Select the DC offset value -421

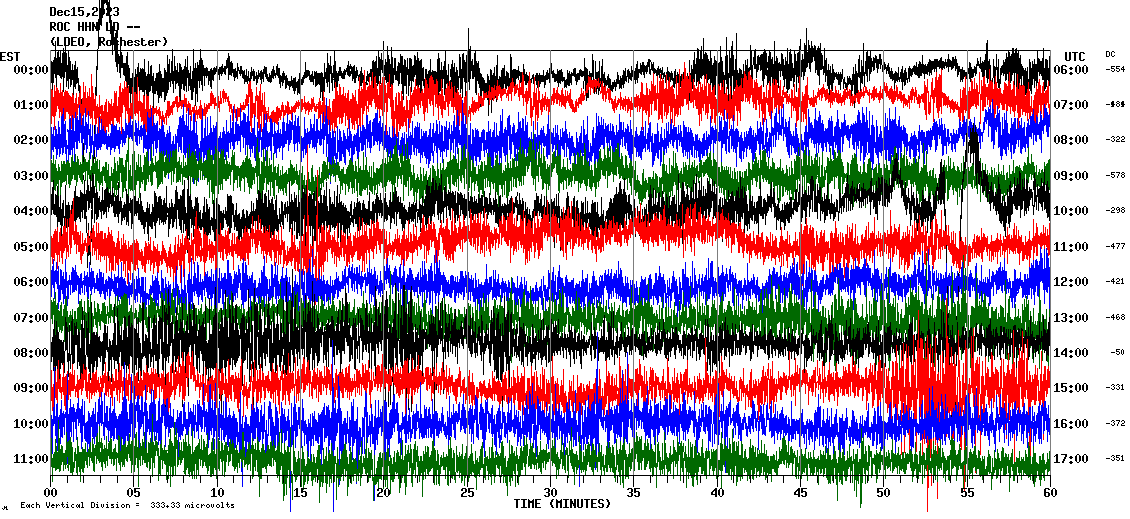click(x=1116, y=282)
